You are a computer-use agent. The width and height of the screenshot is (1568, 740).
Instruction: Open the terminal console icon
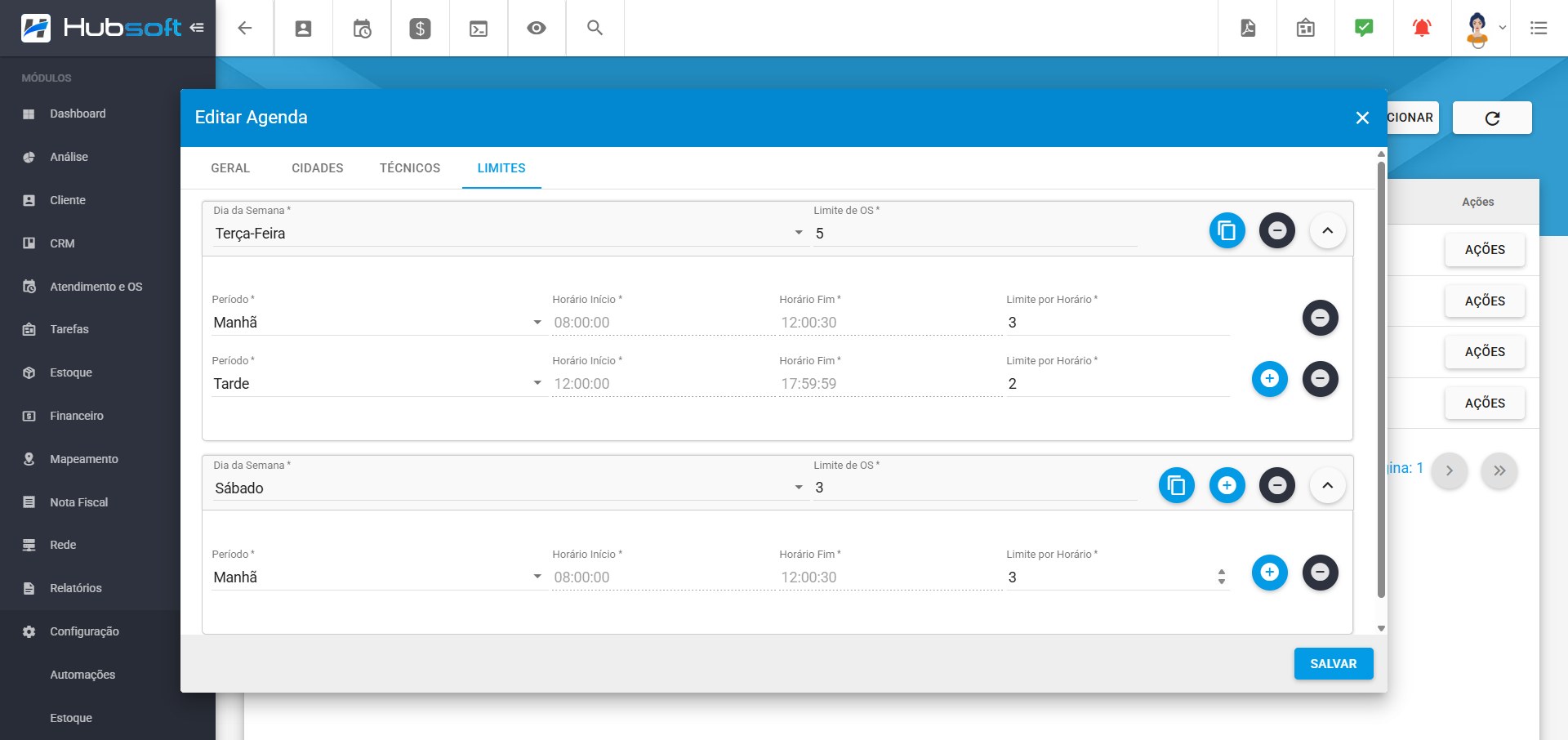479,28
